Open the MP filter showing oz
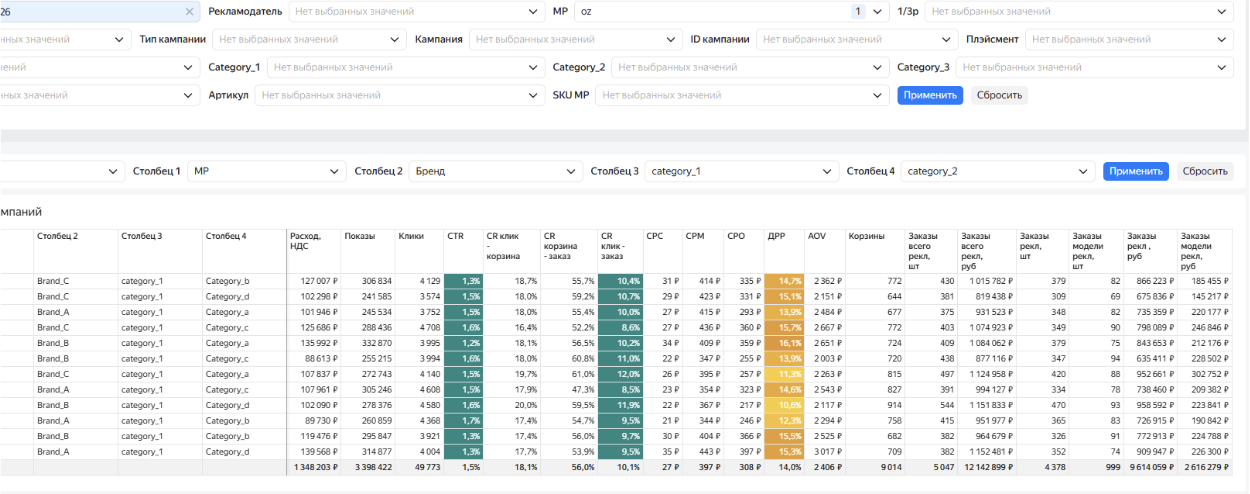 [730, 12]
